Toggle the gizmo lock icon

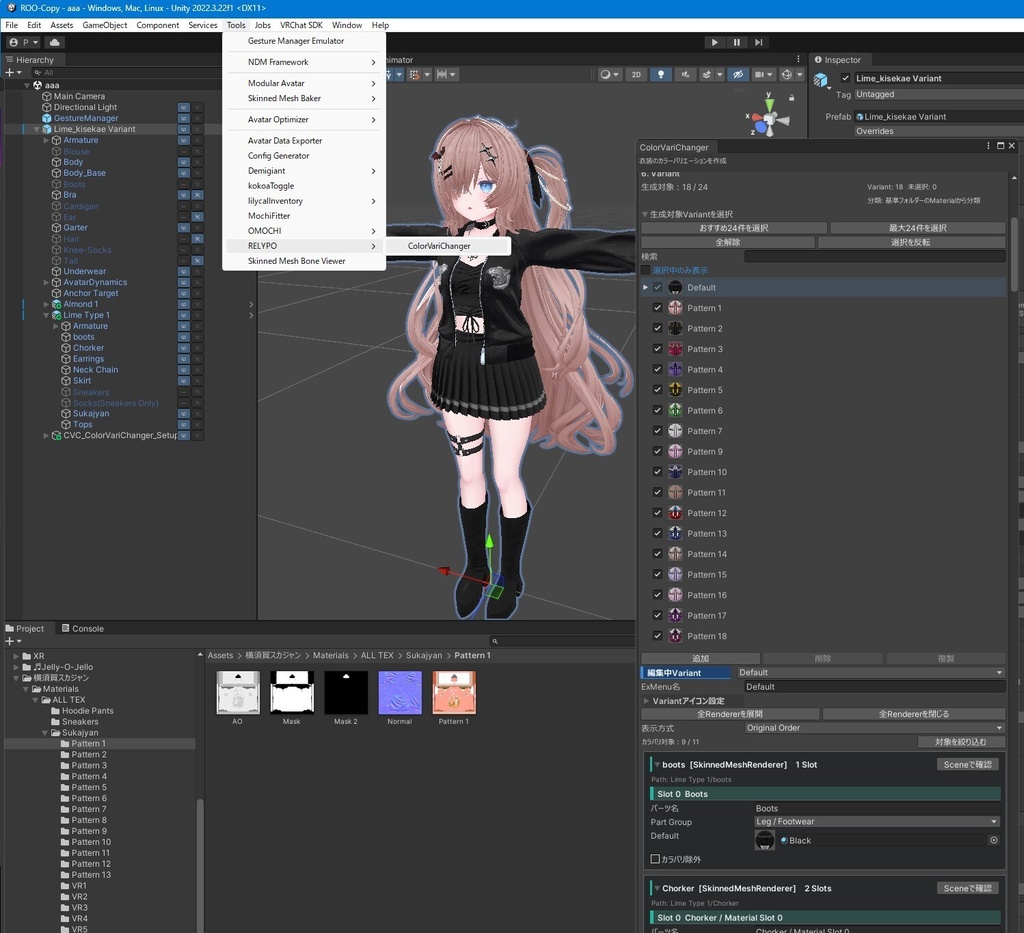792,98
